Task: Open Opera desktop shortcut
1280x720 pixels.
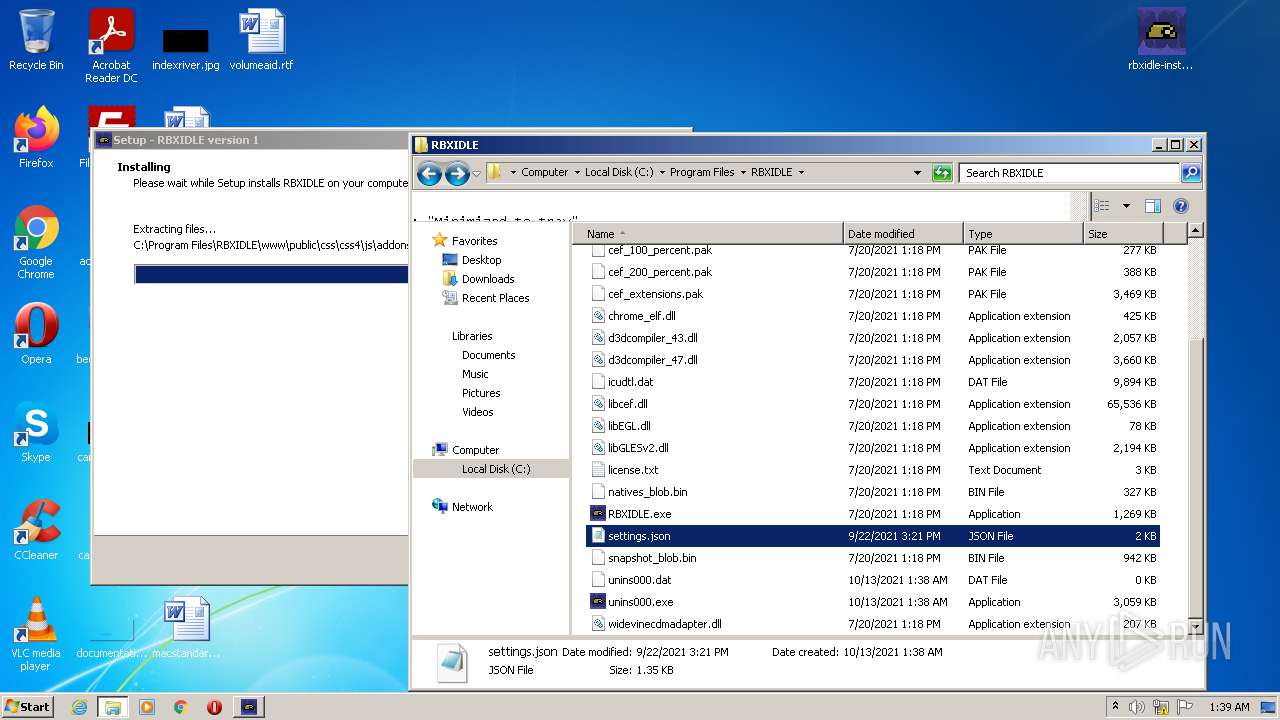Action: pyautogui.click(x=36, y=334)
